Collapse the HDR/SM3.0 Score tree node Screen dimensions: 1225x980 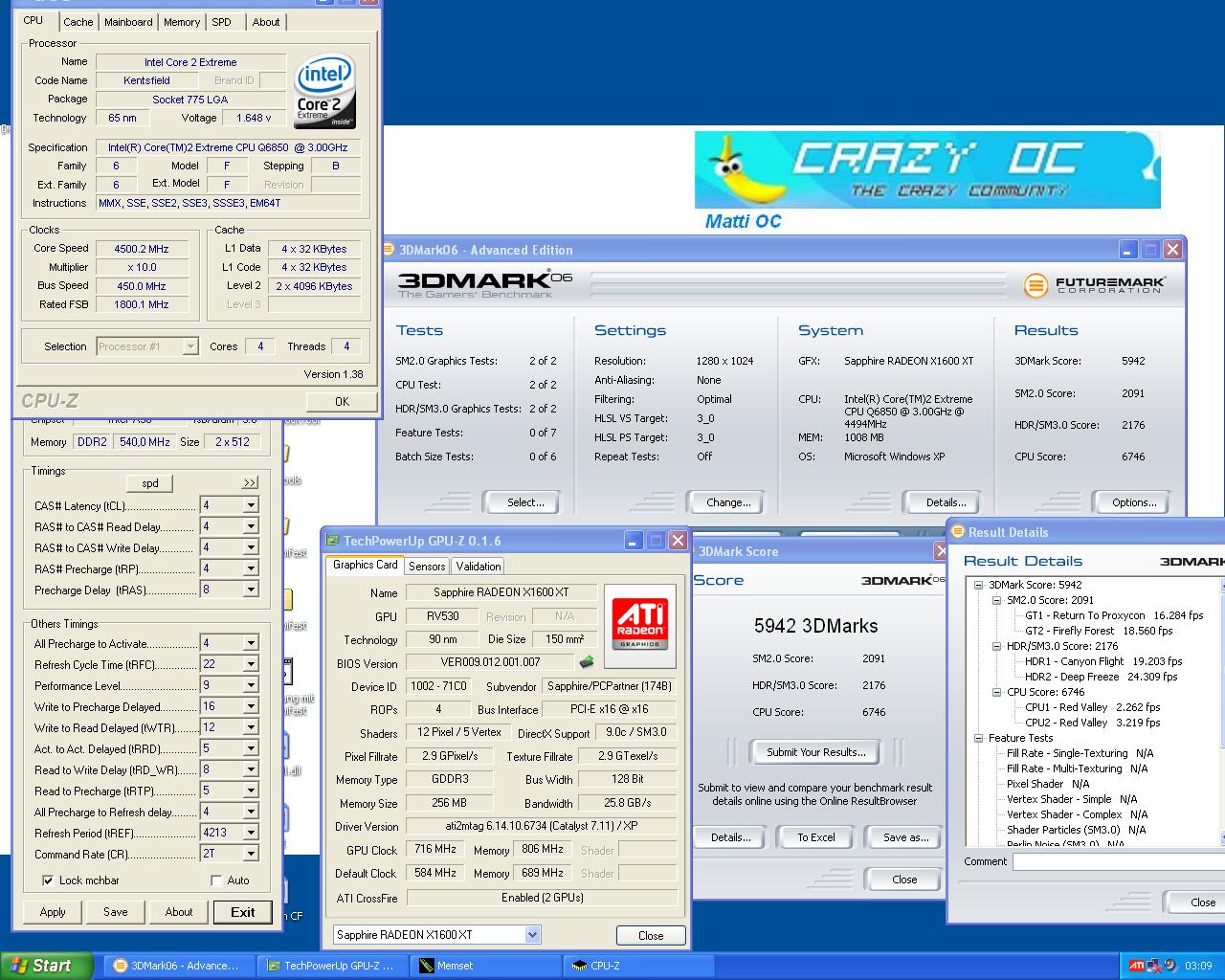(997, 646)
